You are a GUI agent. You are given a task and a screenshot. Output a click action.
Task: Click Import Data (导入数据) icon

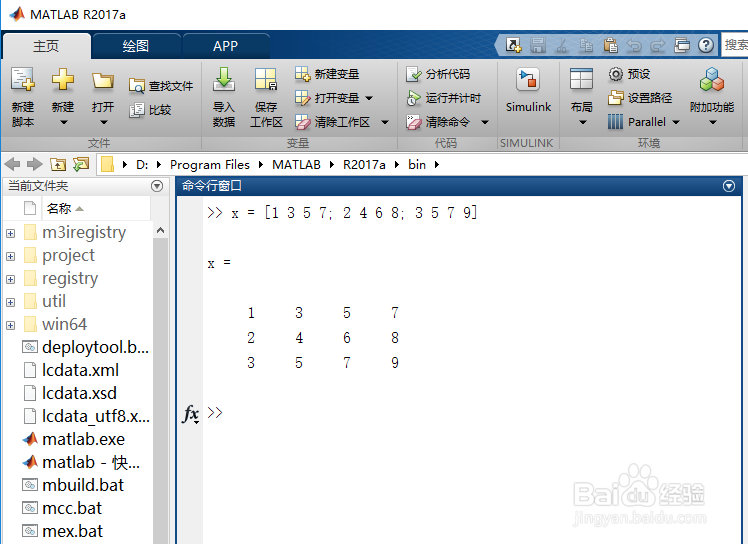[224, 79]
